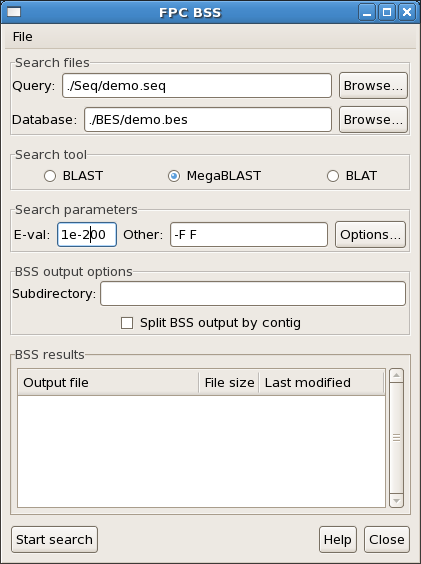This screenshot has width=421, height=564.
Task: Click the Database file path field
Action: (x=208, y=119)
